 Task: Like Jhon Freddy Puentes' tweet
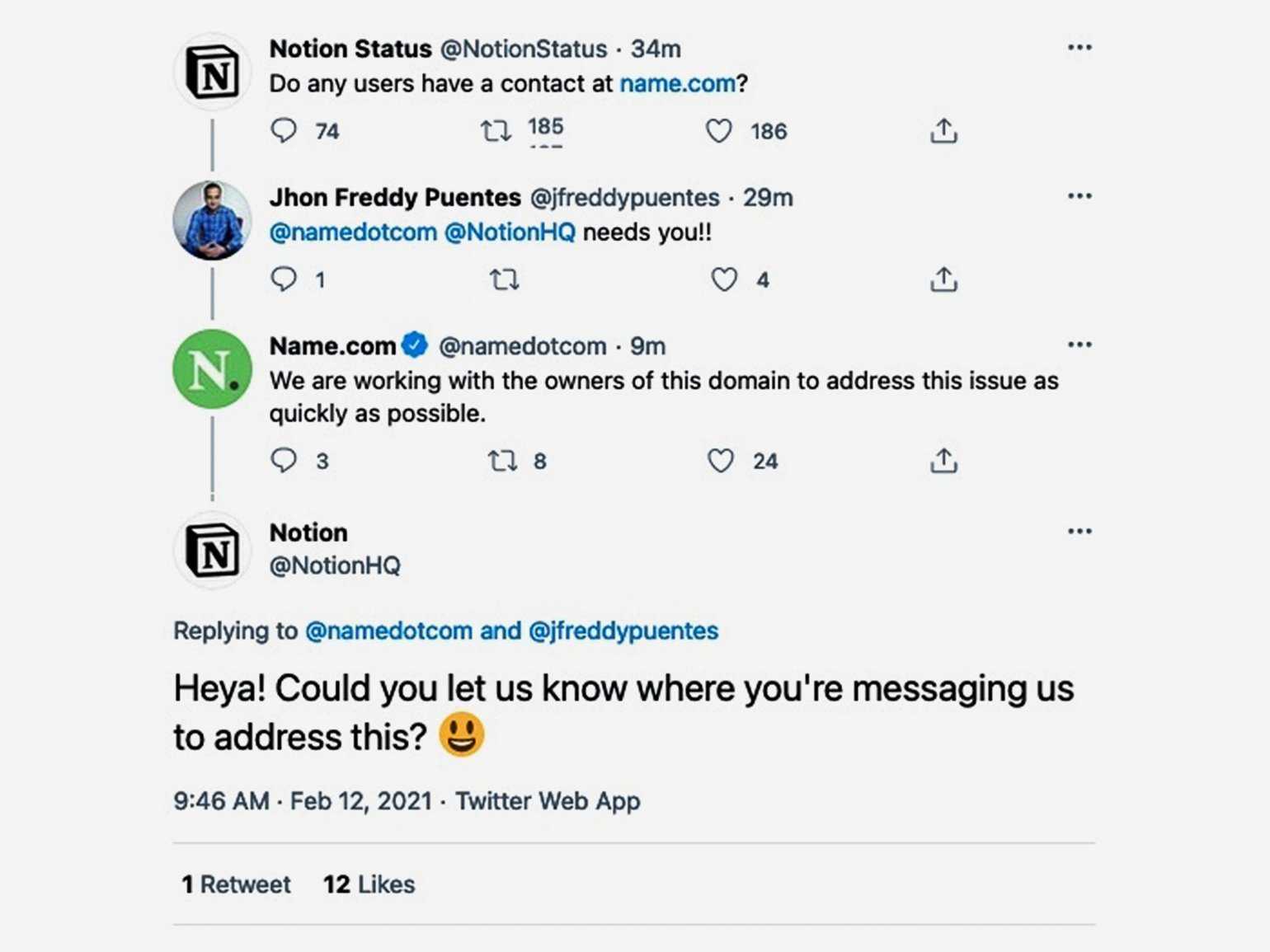coord(724,280)
